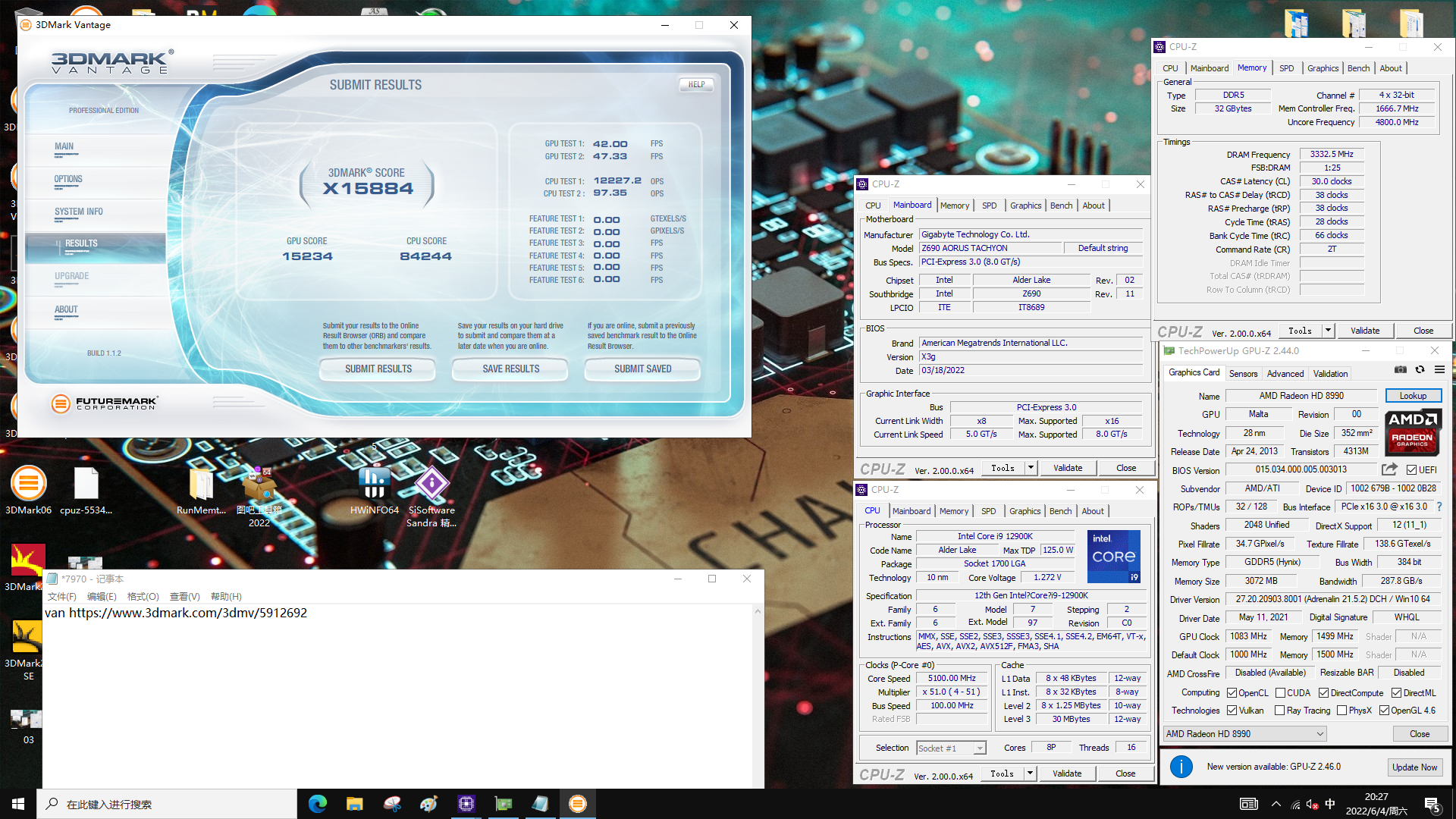
Task: Click the GPU-Z taskbar icon
Action: [x=504, y=804]
